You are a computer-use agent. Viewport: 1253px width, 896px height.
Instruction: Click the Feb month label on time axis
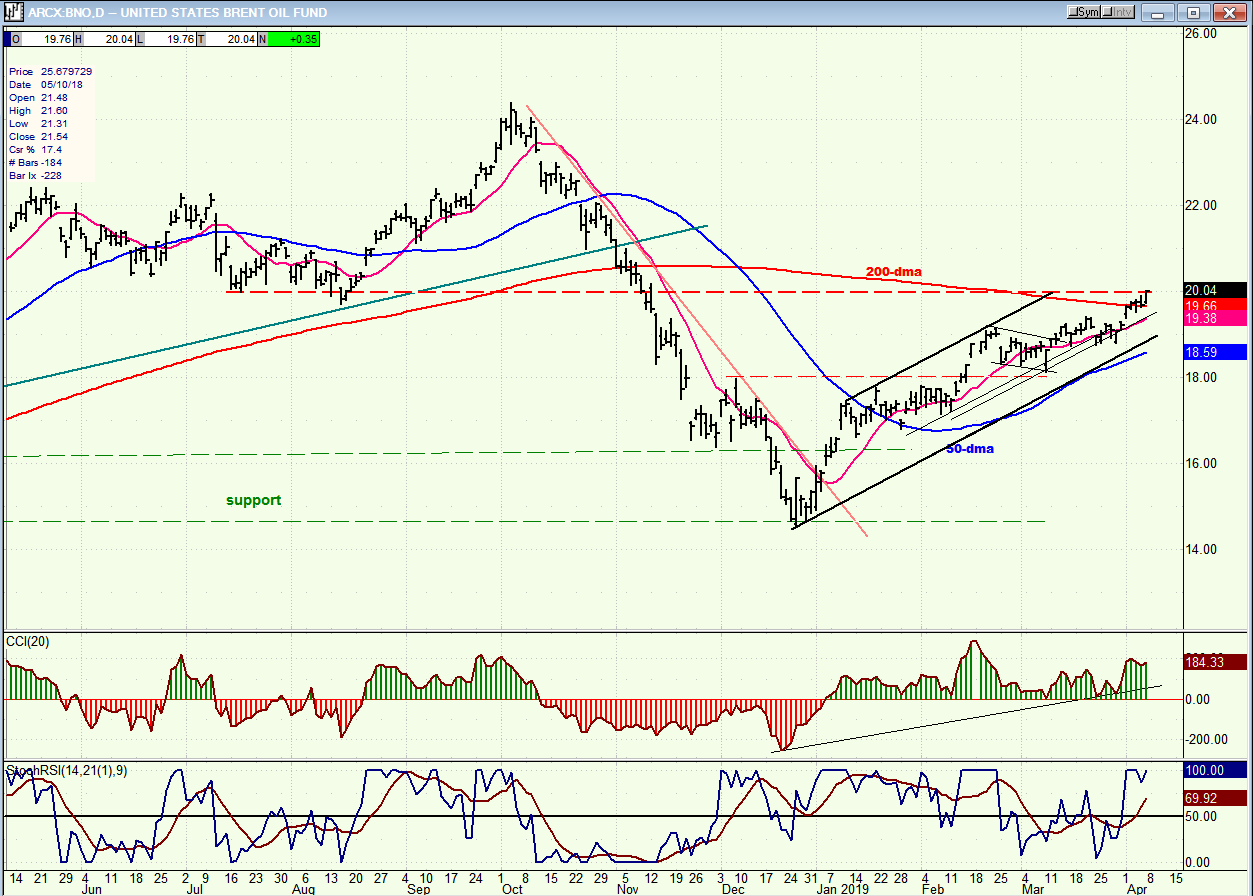(932, 888)
